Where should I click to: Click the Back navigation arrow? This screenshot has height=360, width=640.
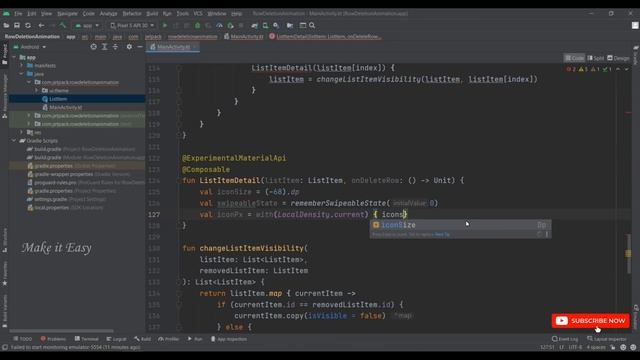coord(41,25)
